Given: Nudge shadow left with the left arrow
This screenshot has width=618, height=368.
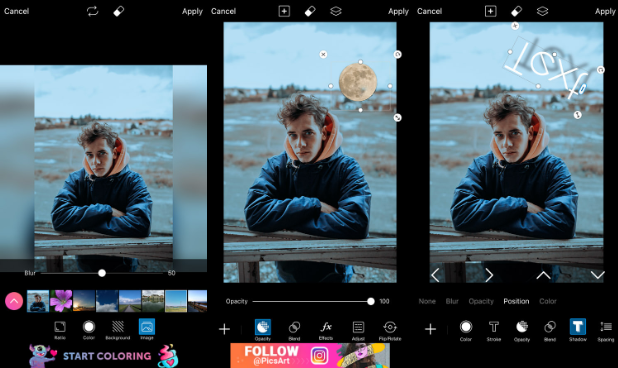Looking at the screenshot, I should click(435, 275).
